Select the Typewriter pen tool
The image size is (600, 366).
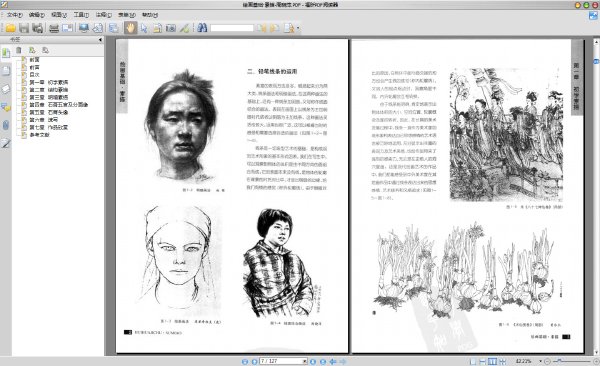pyautogui.click(x=184, y=28)
